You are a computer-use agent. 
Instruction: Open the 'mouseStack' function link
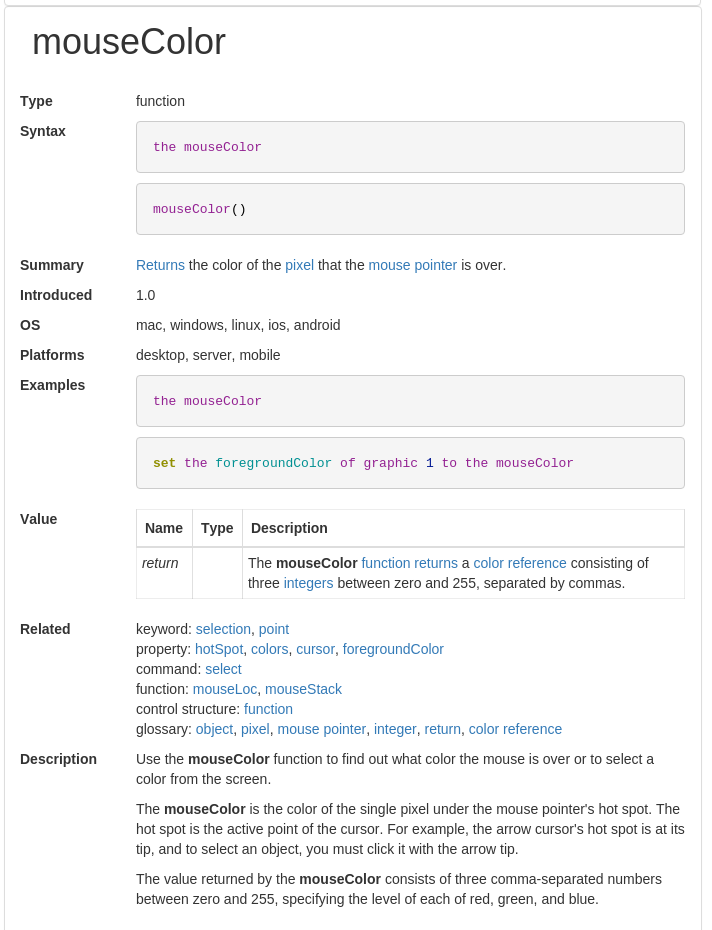pos(303,689)
